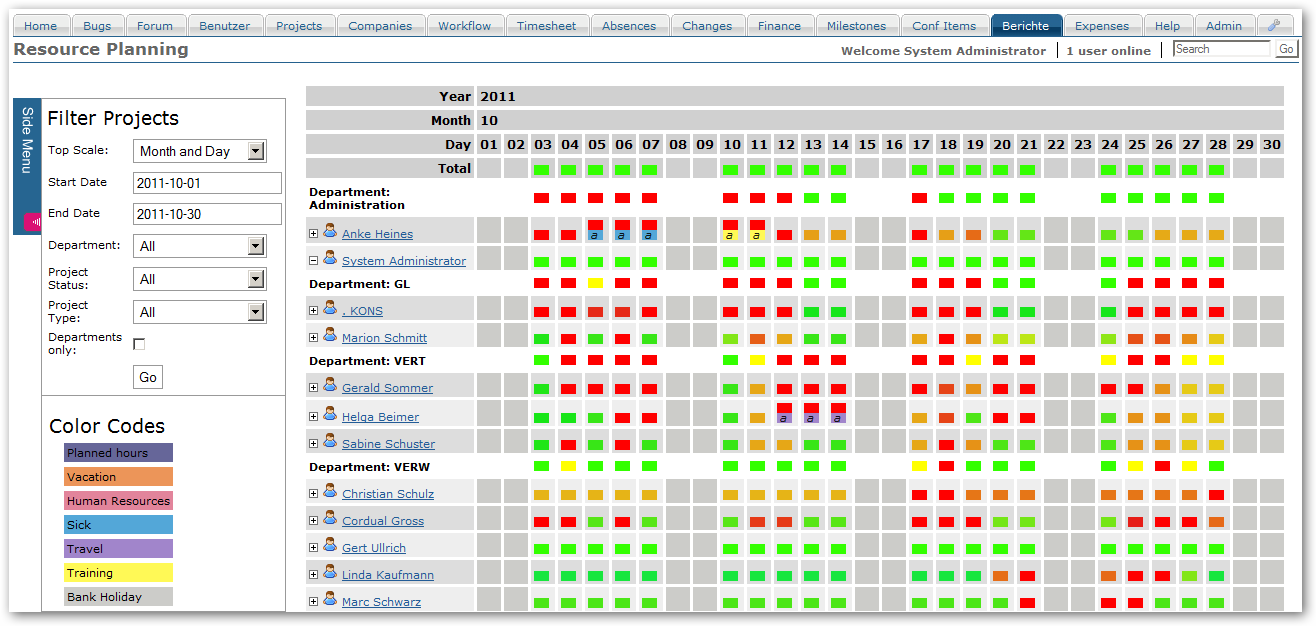Enable the Departments only checkbox
The width and height of the screenshot is (1316, 626).
pos(139,343)
